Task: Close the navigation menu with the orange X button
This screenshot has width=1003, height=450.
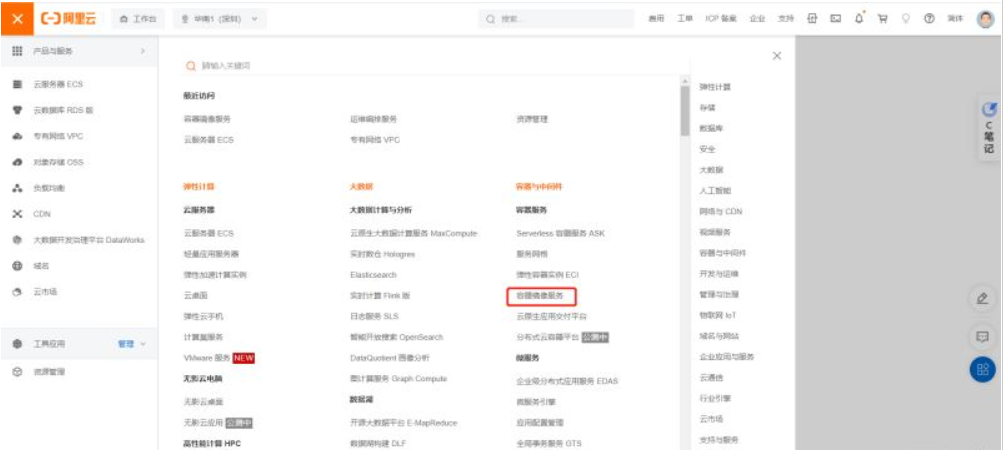Action: click(x=17, y=19)
